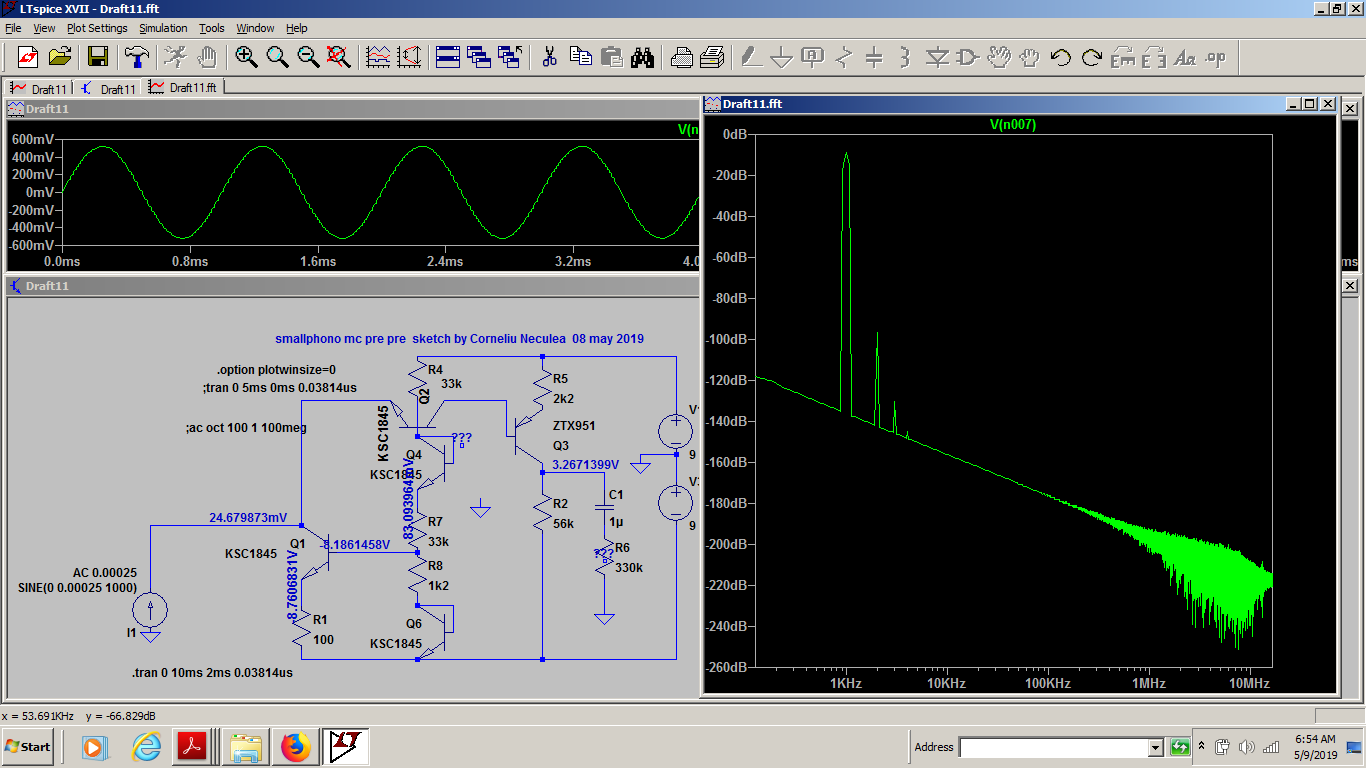The image size is (1366, 768).
Task: Click the Place Ground symbol icon
Action: 781,57
